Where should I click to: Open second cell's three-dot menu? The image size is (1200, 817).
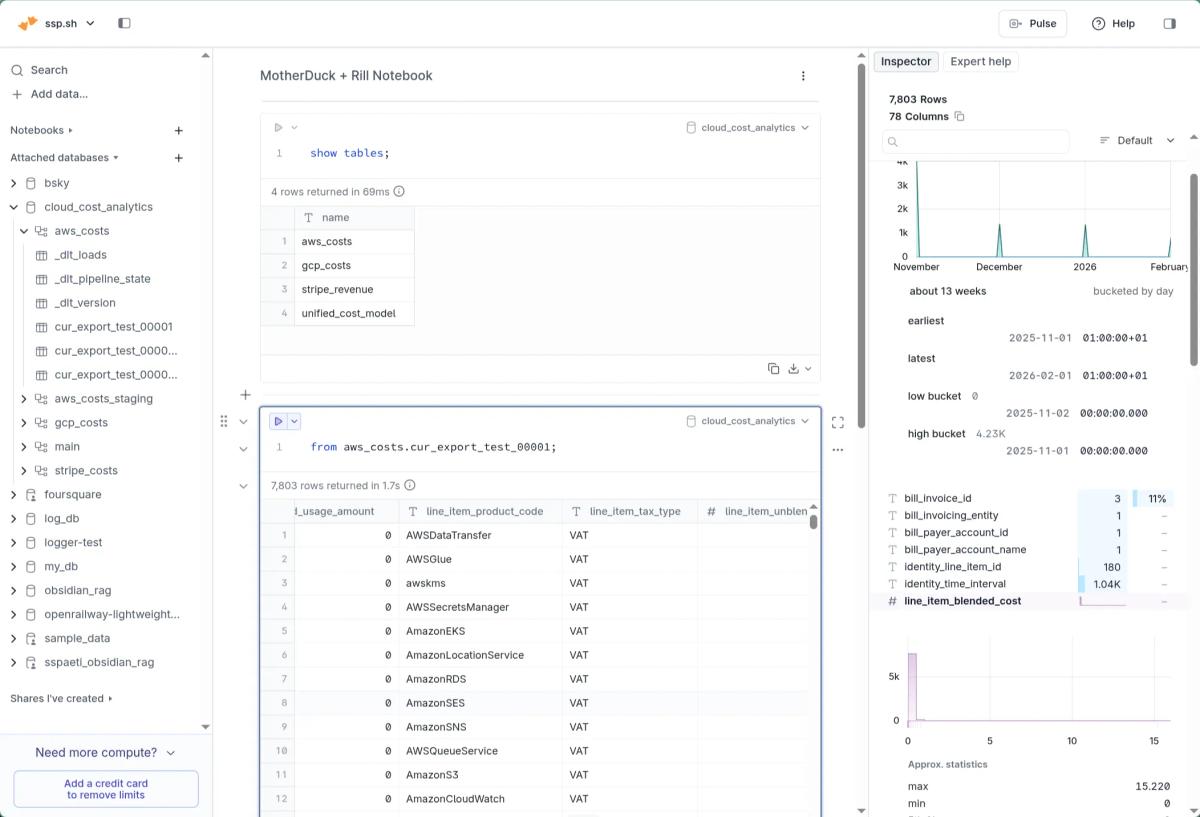838,450
